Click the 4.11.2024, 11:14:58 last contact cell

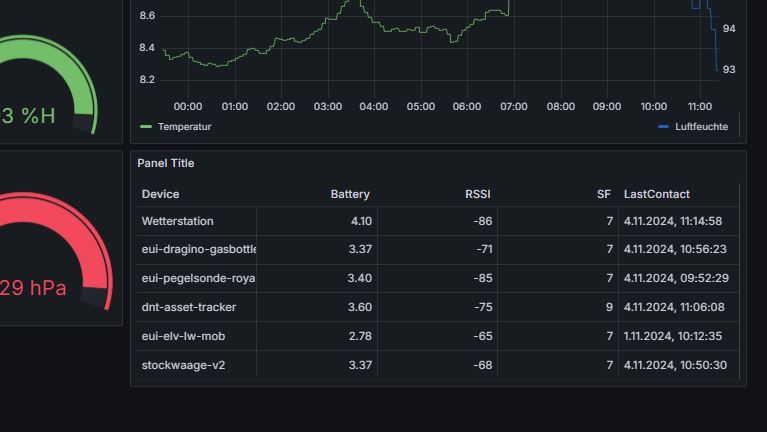(x=673, y=221)
